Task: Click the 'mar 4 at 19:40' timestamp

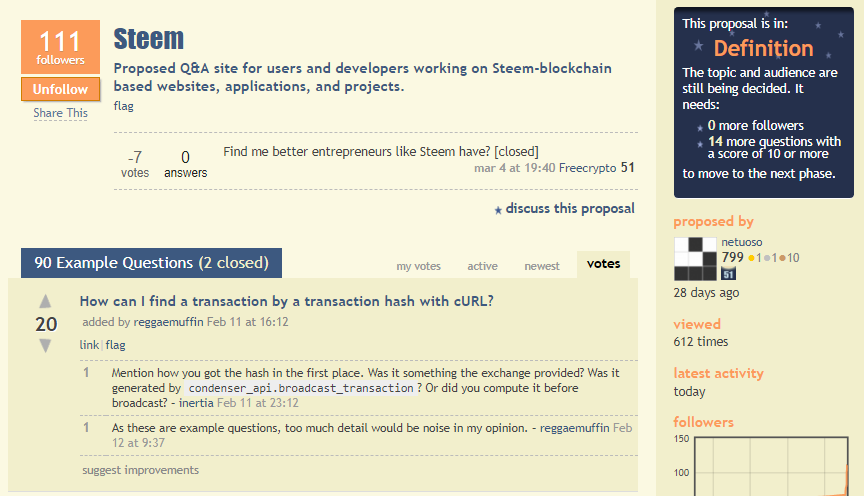Action: pyautogui.click(x=515, y=168)
